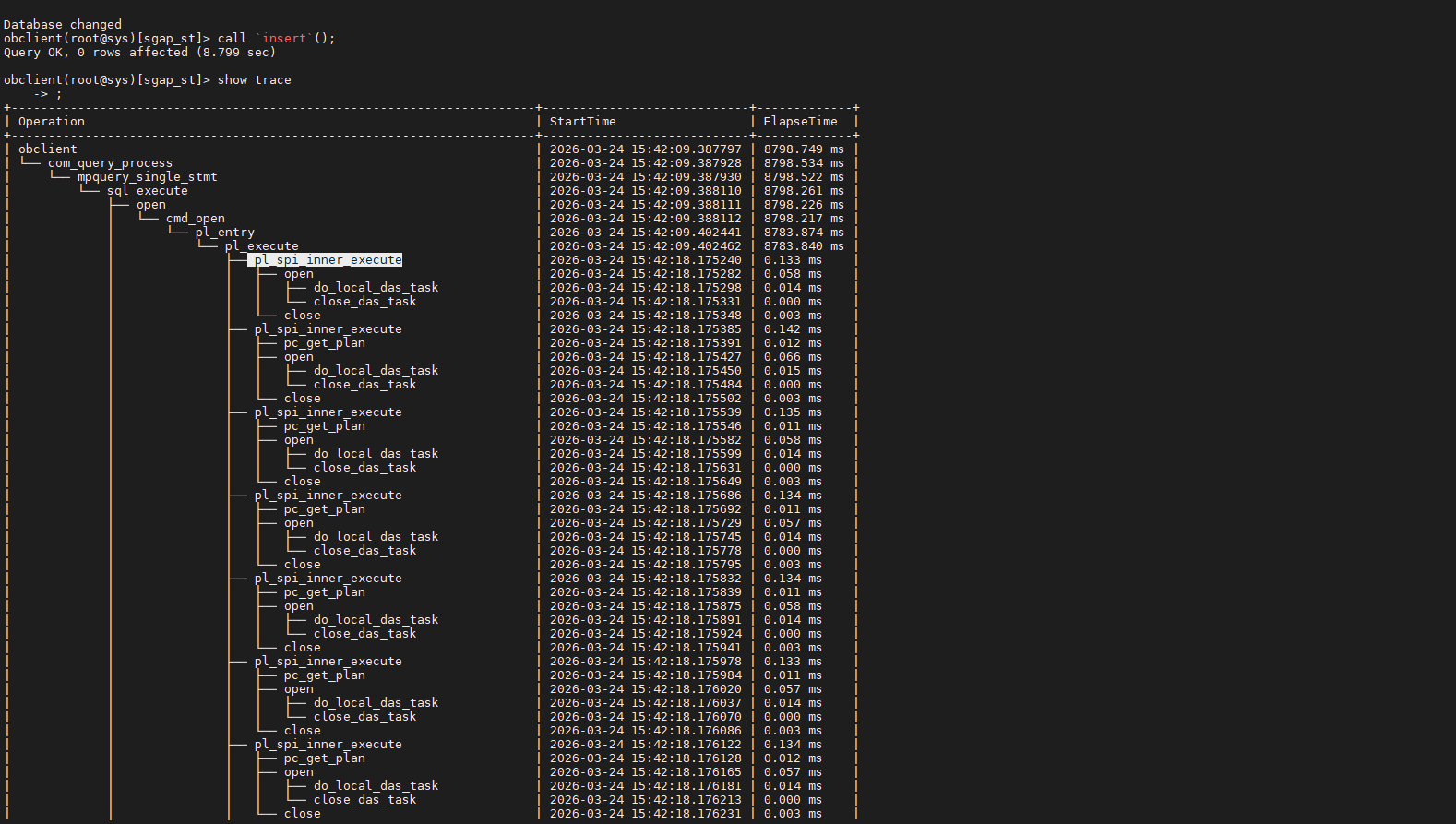Select the obclient root operation row

point(48,149)
